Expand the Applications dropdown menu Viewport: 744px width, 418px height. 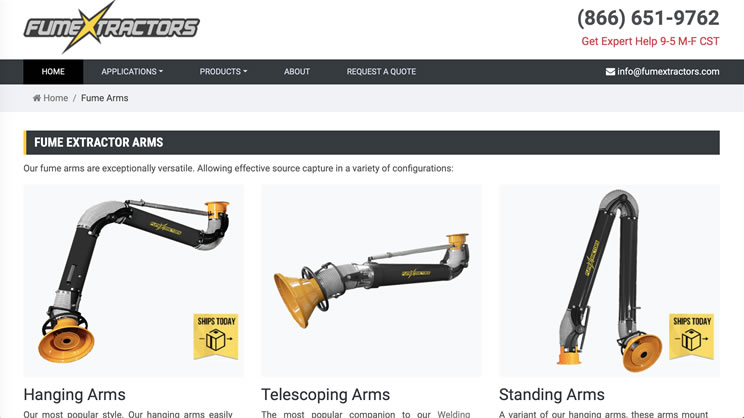coord(132,72)
